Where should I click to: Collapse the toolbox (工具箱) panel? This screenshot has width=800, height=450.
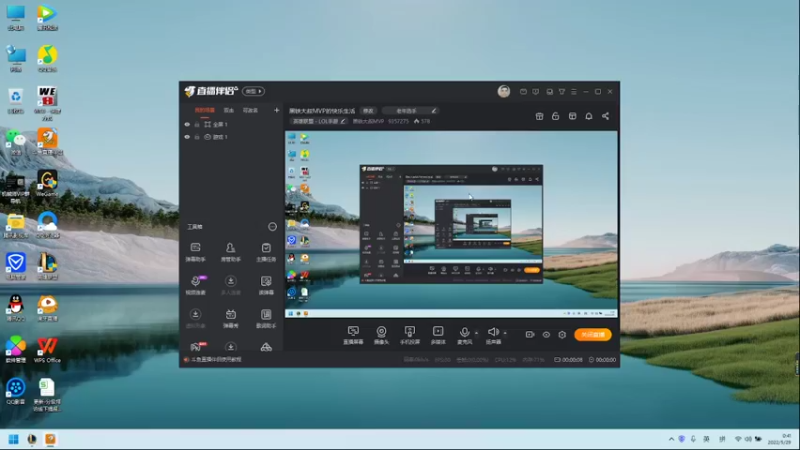point(272,227)
